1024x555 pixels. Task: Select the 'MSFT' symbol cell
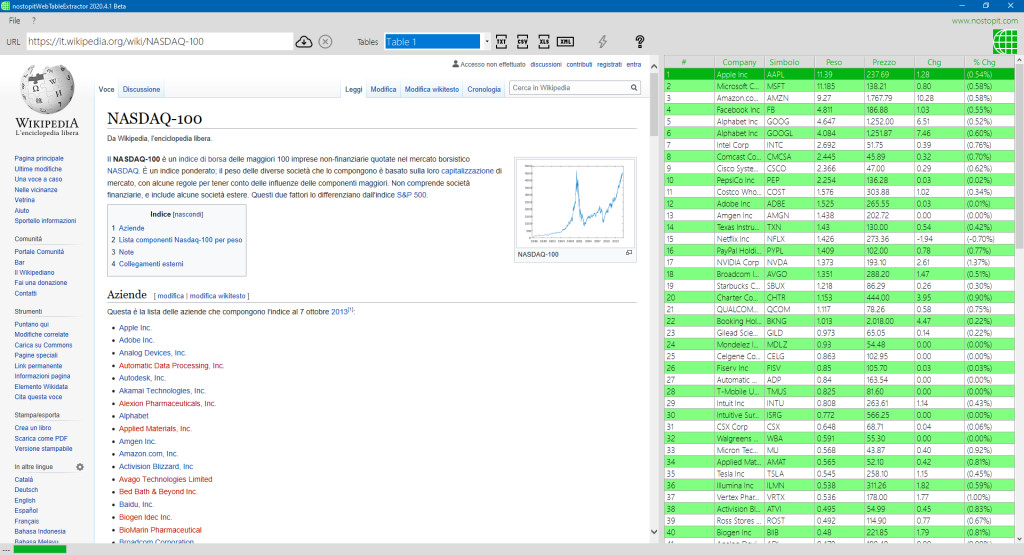[x=789, y=86]
